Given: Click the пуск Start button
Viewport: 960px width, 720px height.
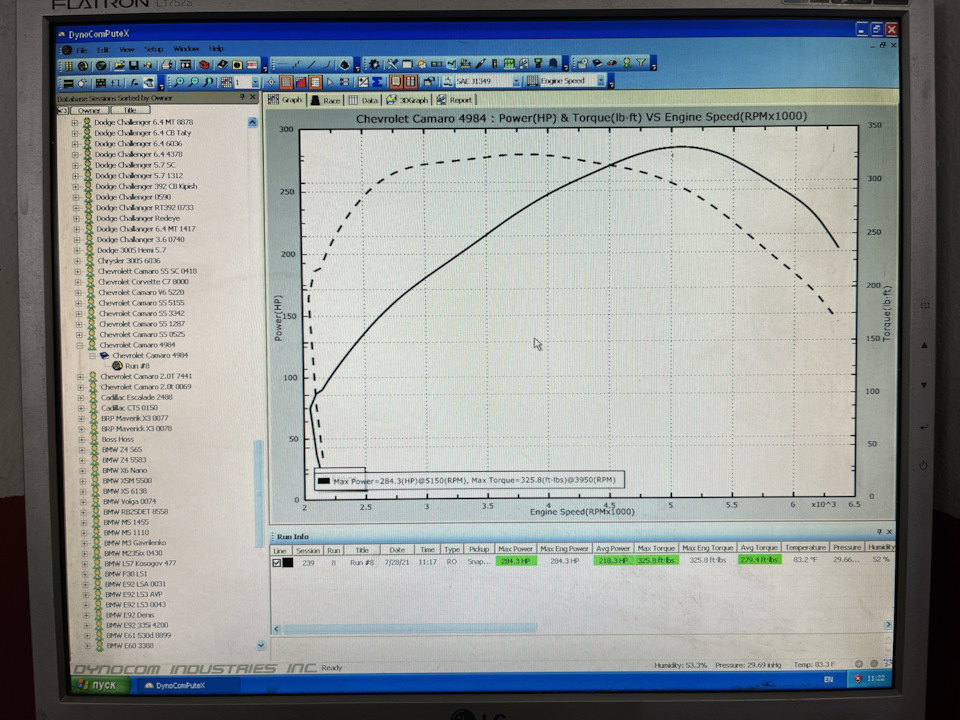Looking at the screenshot, I should point(101,685).
